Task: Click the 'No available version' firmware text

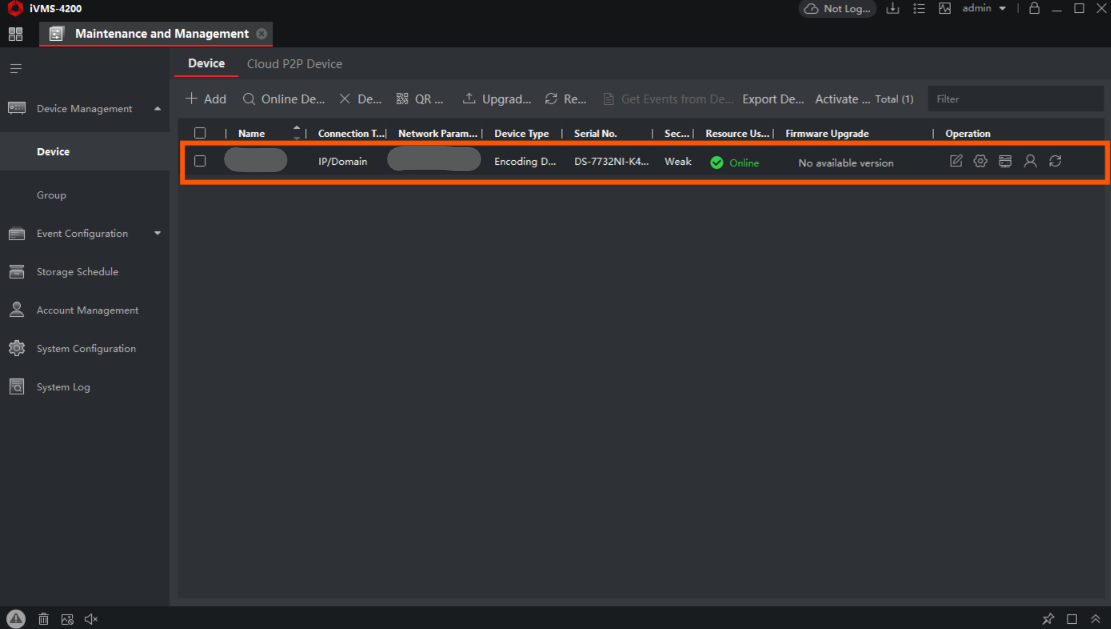Action: pyautogui.click(x=845, y=163)
